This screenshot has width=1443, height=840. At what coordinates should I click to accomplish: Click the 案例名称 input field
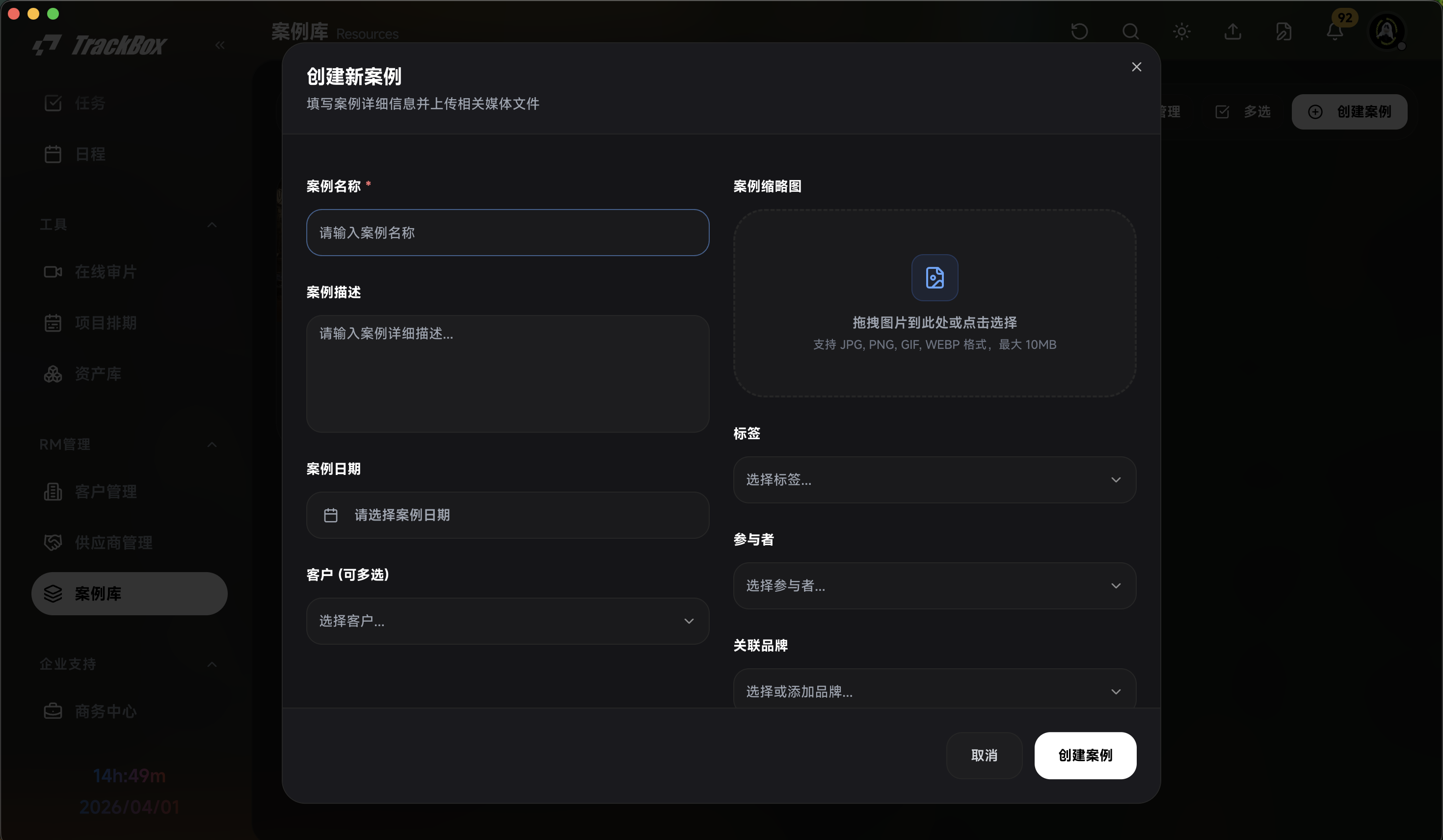click(508, 233)
